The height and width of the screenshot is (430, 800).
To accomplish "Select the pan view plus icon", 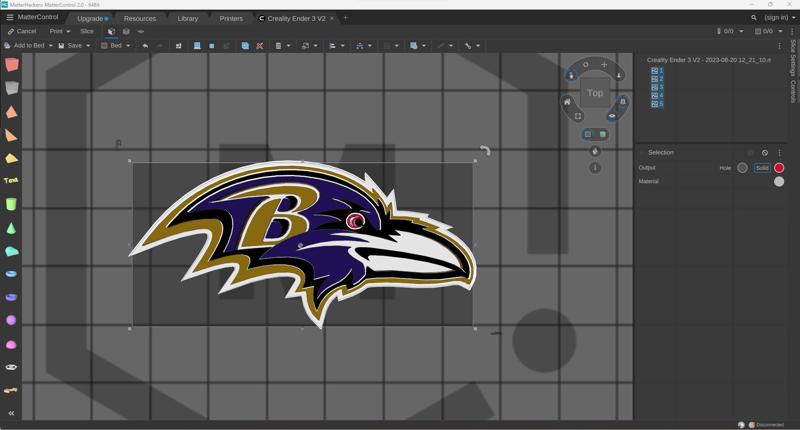I will coord(604,64).
